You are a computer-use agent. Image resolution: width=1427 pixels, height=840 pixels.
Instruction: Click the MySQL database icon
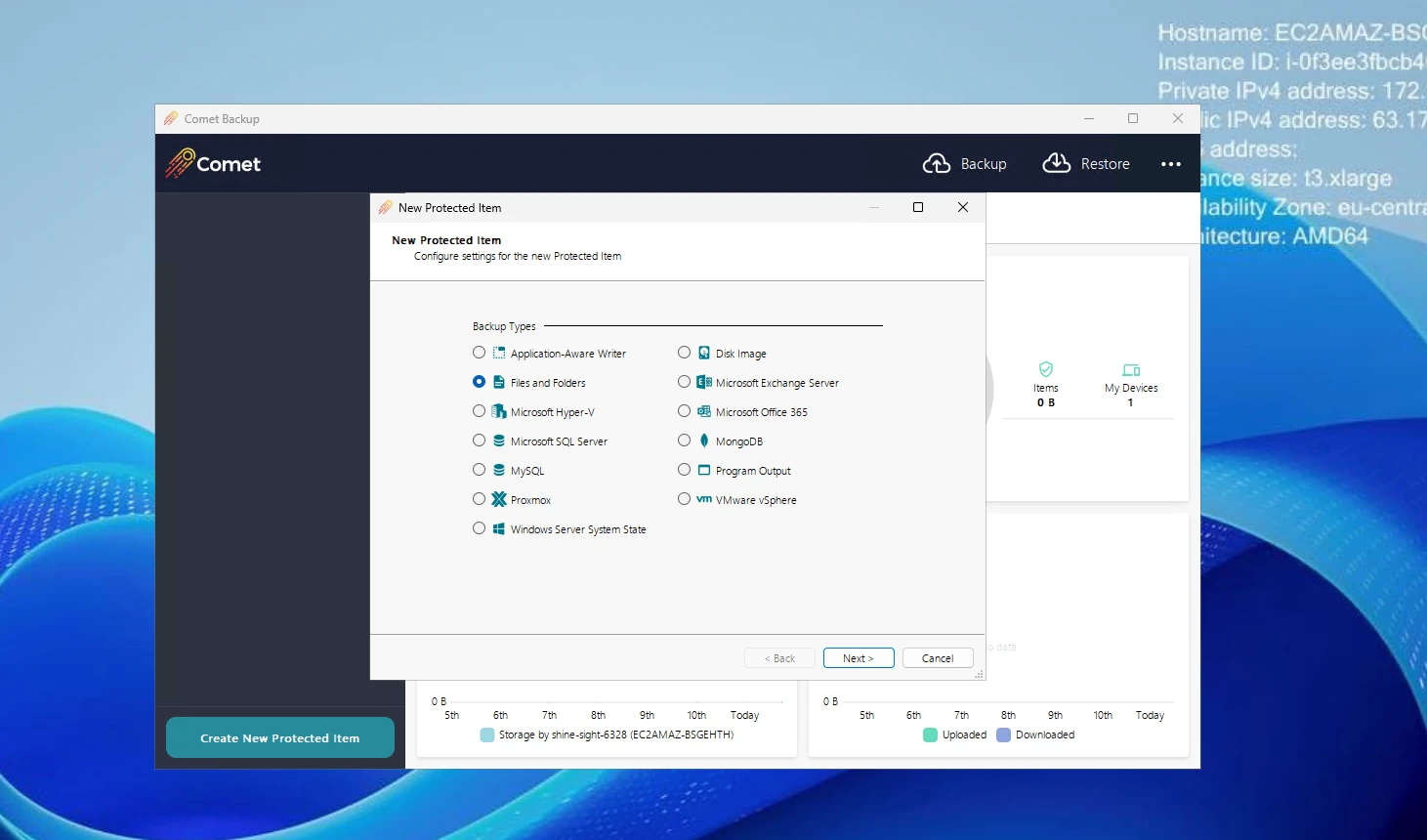click(x=499, y=470)
